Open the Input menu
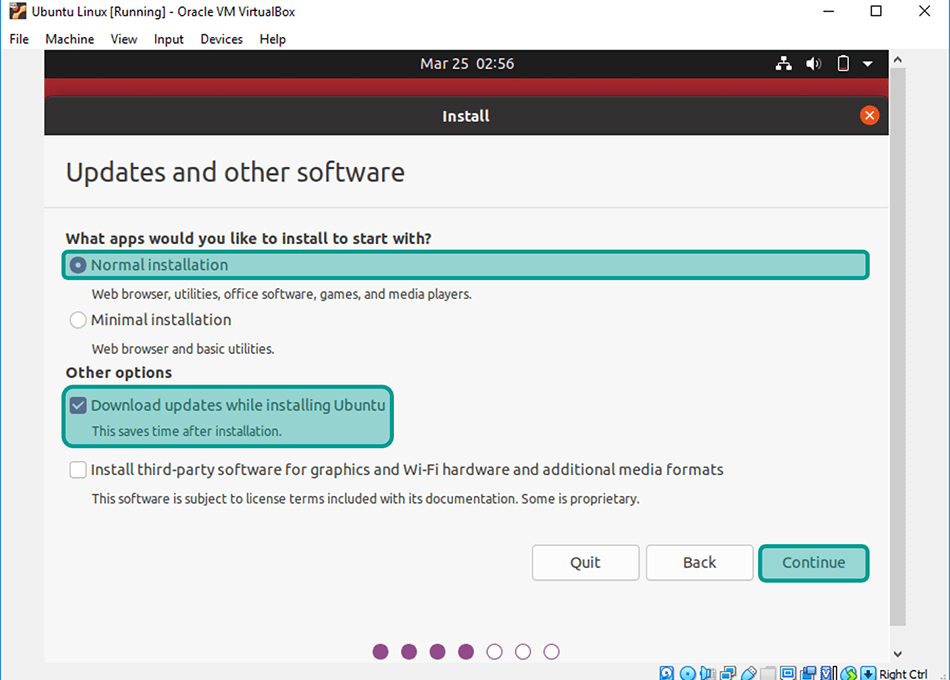 [x=168, y=39]
